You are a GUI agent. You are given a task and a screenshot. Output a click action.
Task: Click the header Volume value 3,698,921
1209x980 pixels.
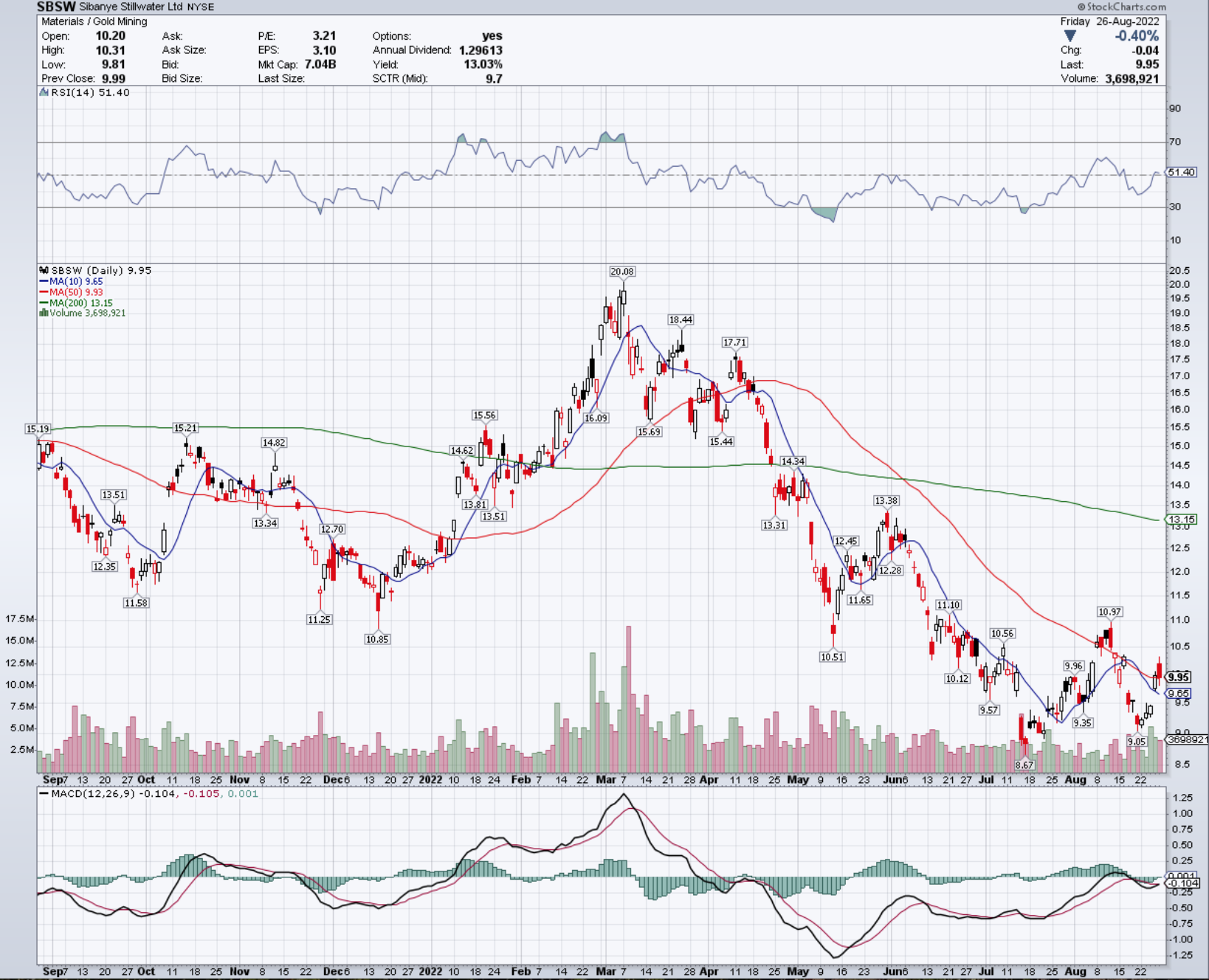pos(1132,78)
